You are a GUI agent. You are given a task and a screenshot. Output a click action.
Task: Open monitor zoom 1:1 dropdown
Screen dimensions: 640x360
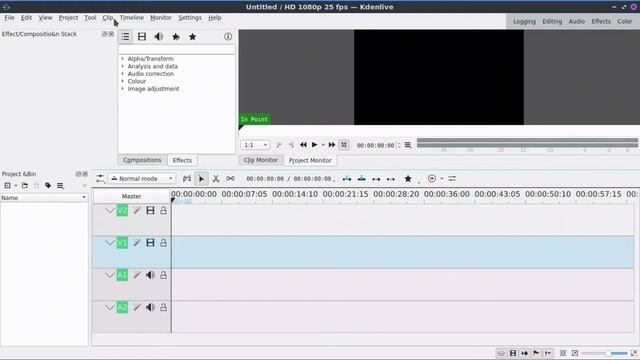(255, 145)
